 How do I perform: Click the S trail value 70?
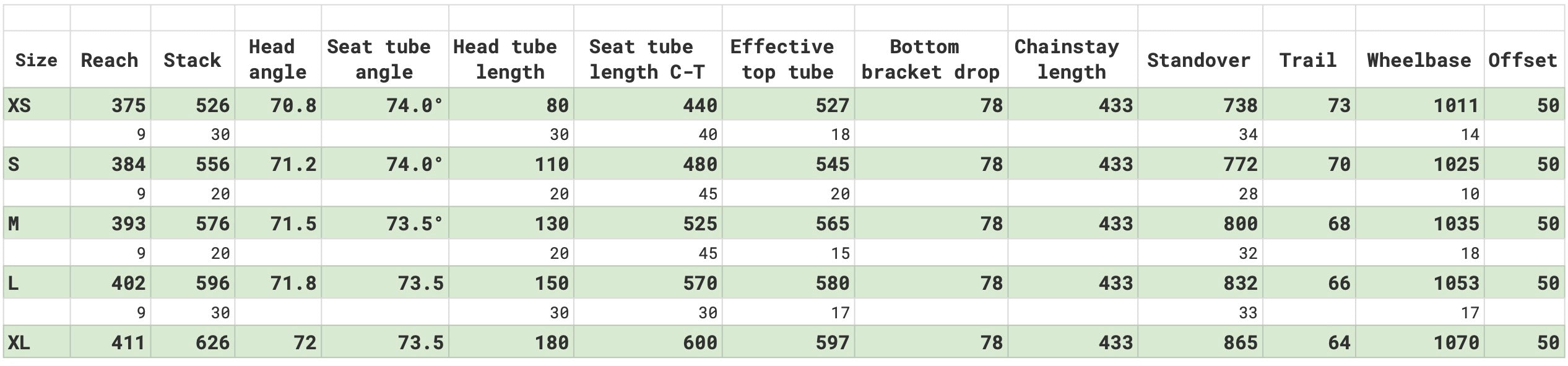click(1339, 164)
